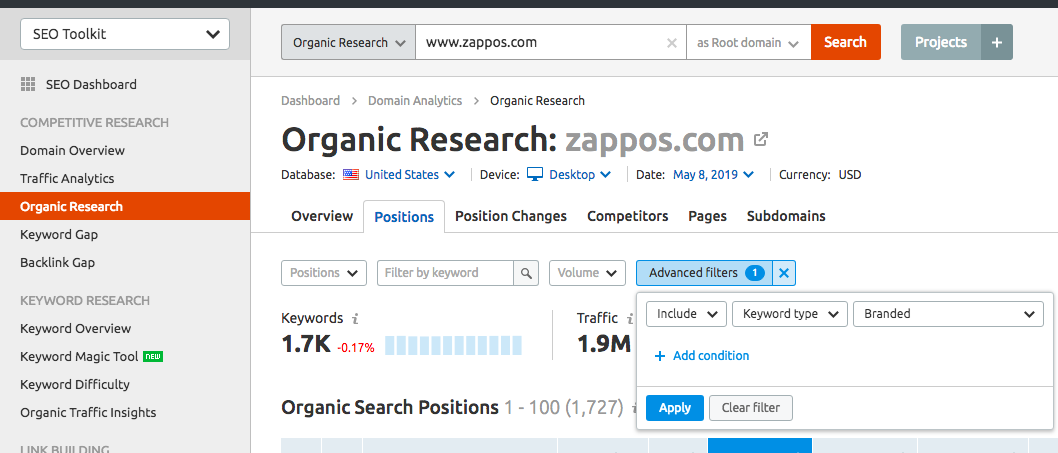
Task: Remove Advanced filters with the X button
Action: (783, 273)
